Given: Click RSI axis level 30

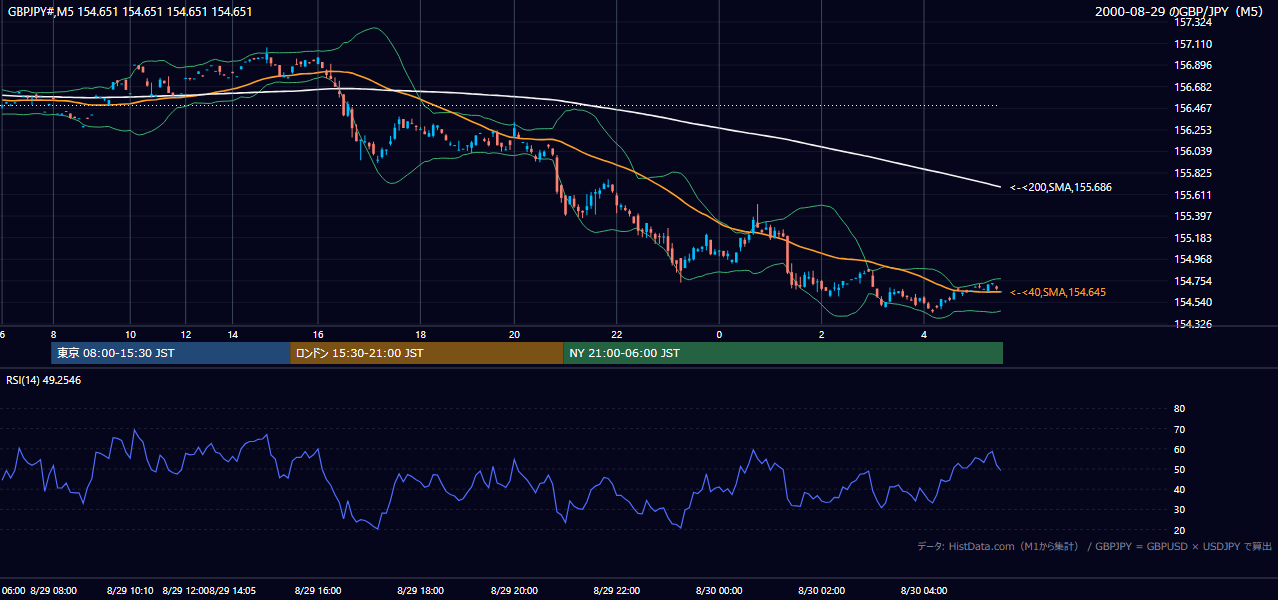Looking at the screenshot, I should pos(1179,510).
